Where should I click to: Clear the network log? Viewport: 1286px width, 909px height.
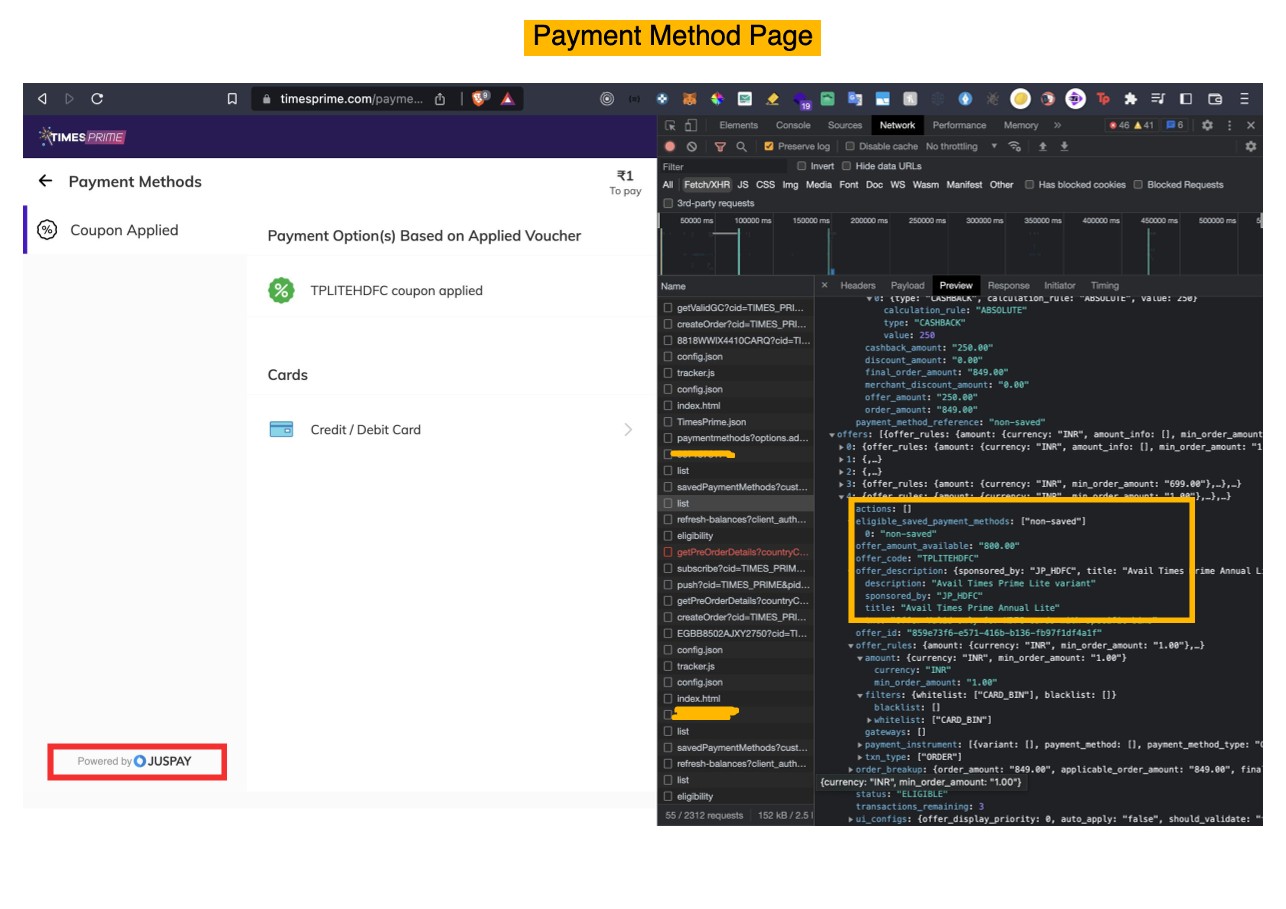click(691, 146)
